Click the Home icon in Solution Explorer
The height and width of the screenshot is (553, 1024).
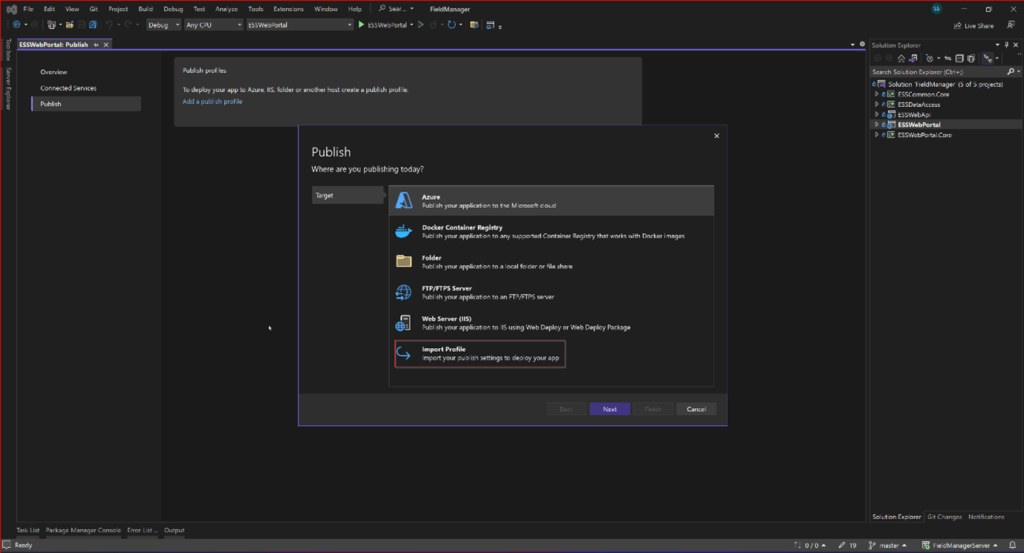[x=901, y=58]
